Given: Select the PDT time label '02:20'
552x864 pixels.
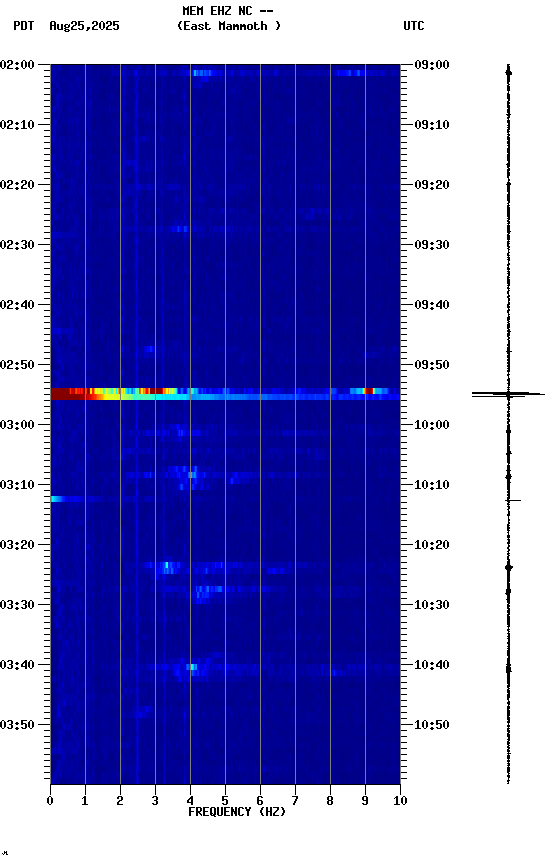Looking at the screenshot, I should [x=17, y=185].
